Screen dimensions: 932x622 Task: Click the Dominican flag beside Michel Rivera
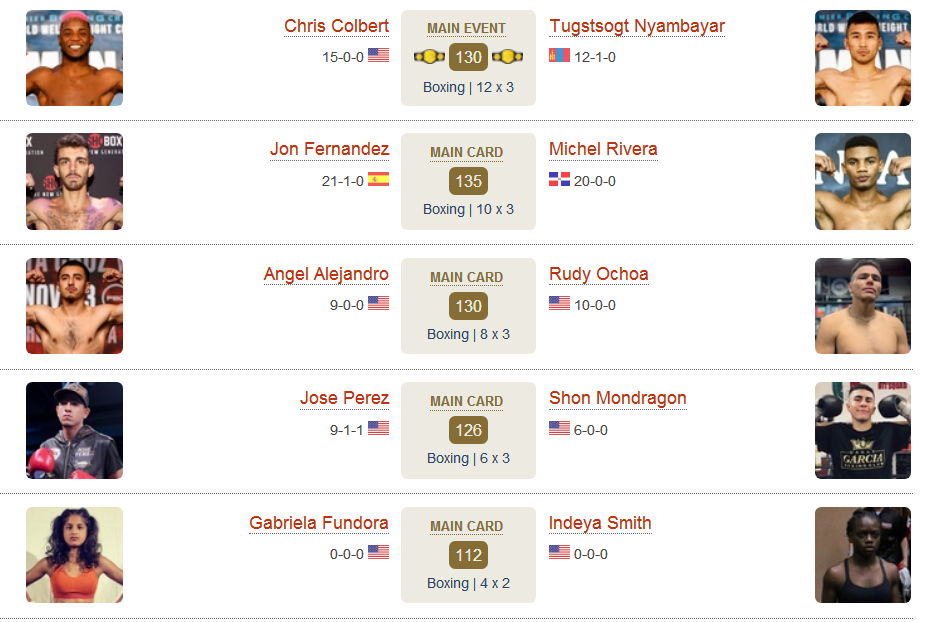559,179
